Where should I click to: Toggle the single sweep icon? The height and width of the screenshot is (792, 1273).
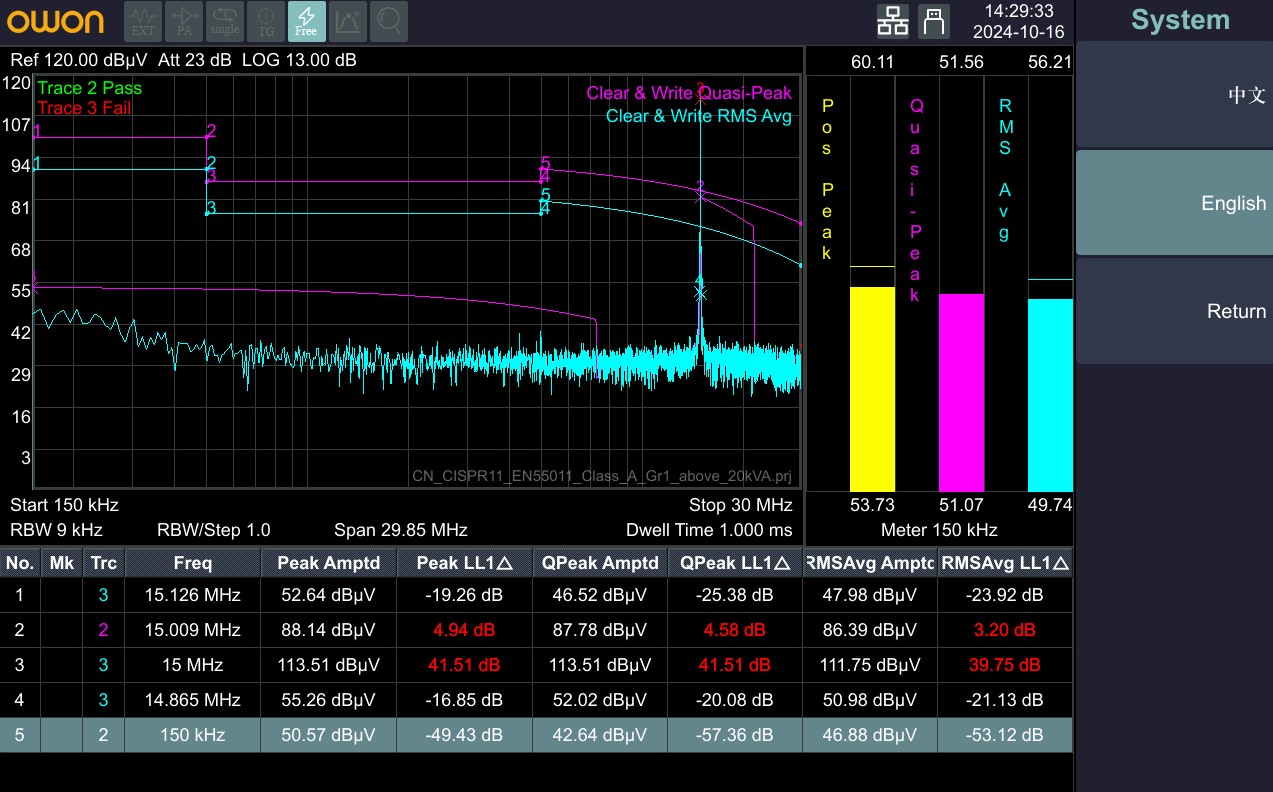pos(225,21)
